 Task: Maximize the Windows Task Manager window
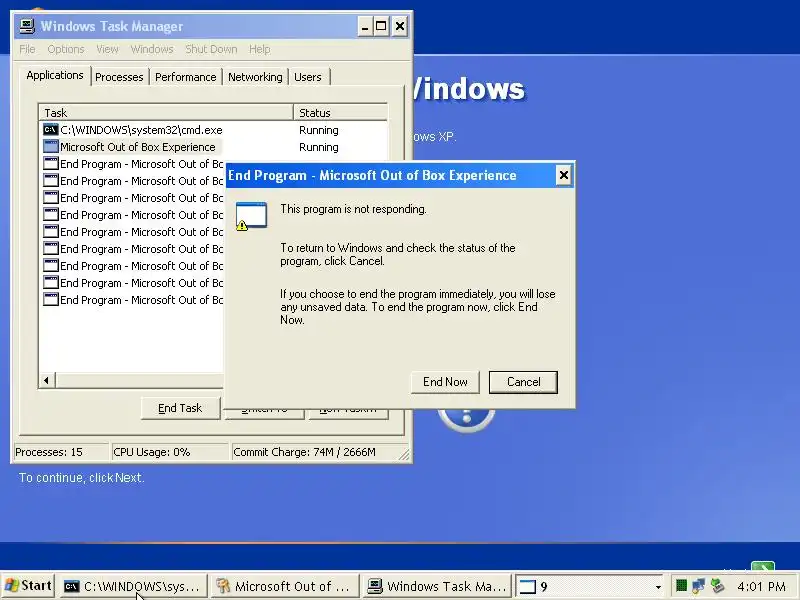(381, 27)
